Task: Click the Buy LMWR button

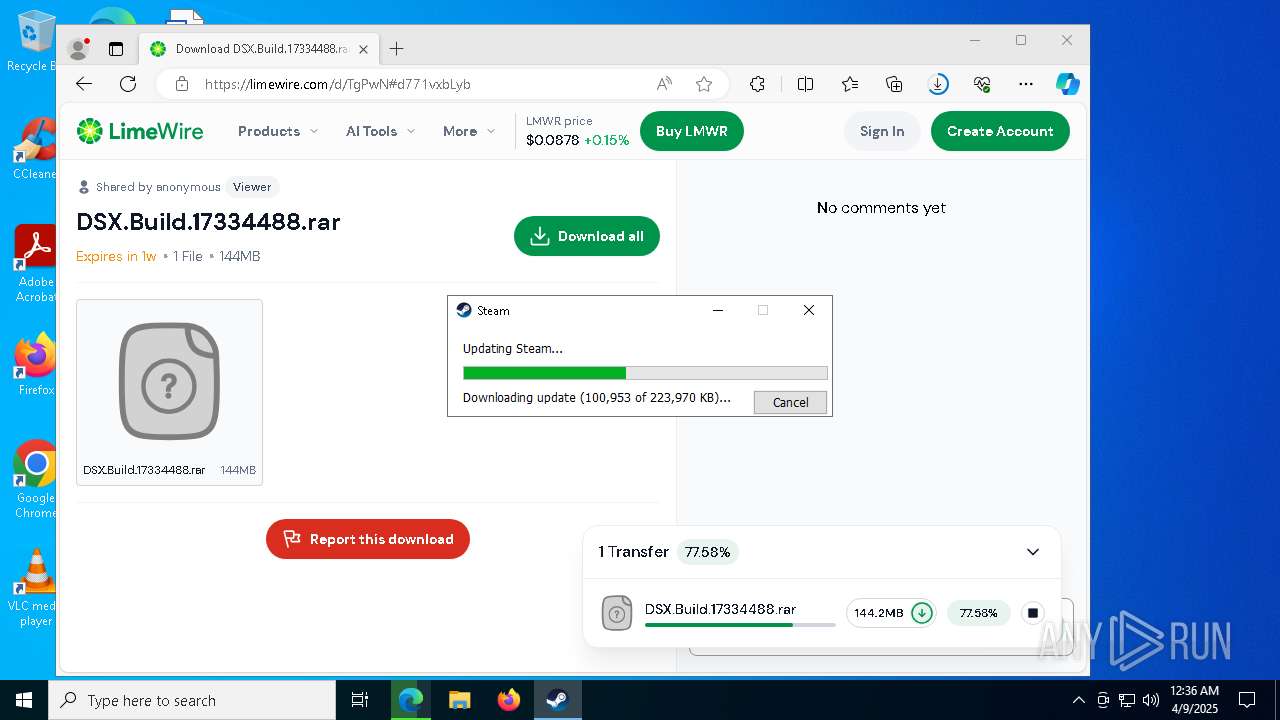Action: (x=692, y=131)
